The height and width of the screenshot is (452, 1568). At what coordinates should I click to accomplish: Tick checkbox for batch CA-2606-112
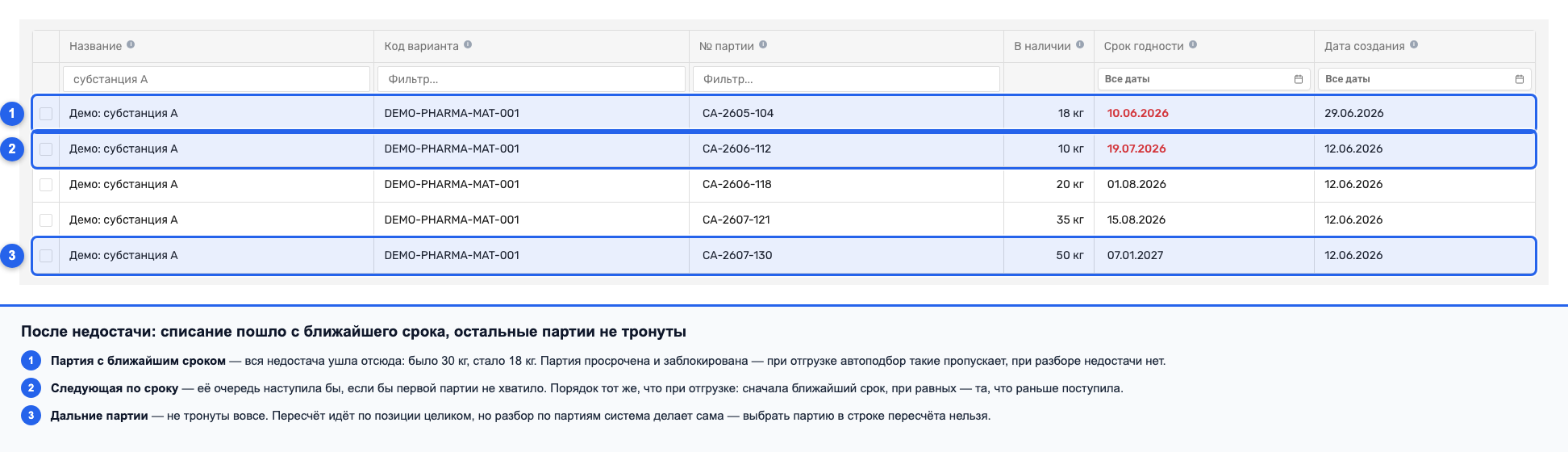[x=46, y=149]
